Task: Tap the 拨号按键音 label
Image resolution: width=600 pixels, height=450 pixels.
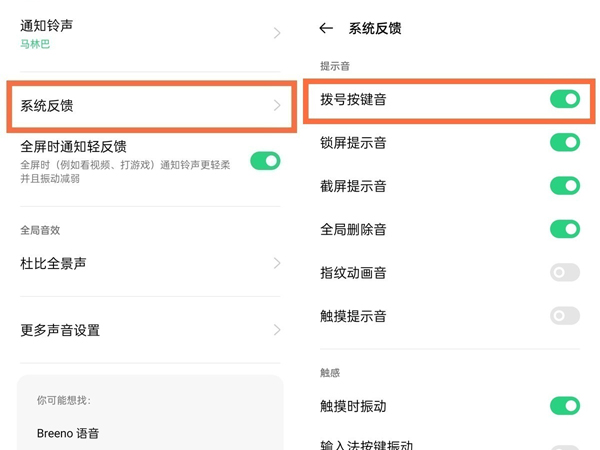Action: (x=353, y=100)
